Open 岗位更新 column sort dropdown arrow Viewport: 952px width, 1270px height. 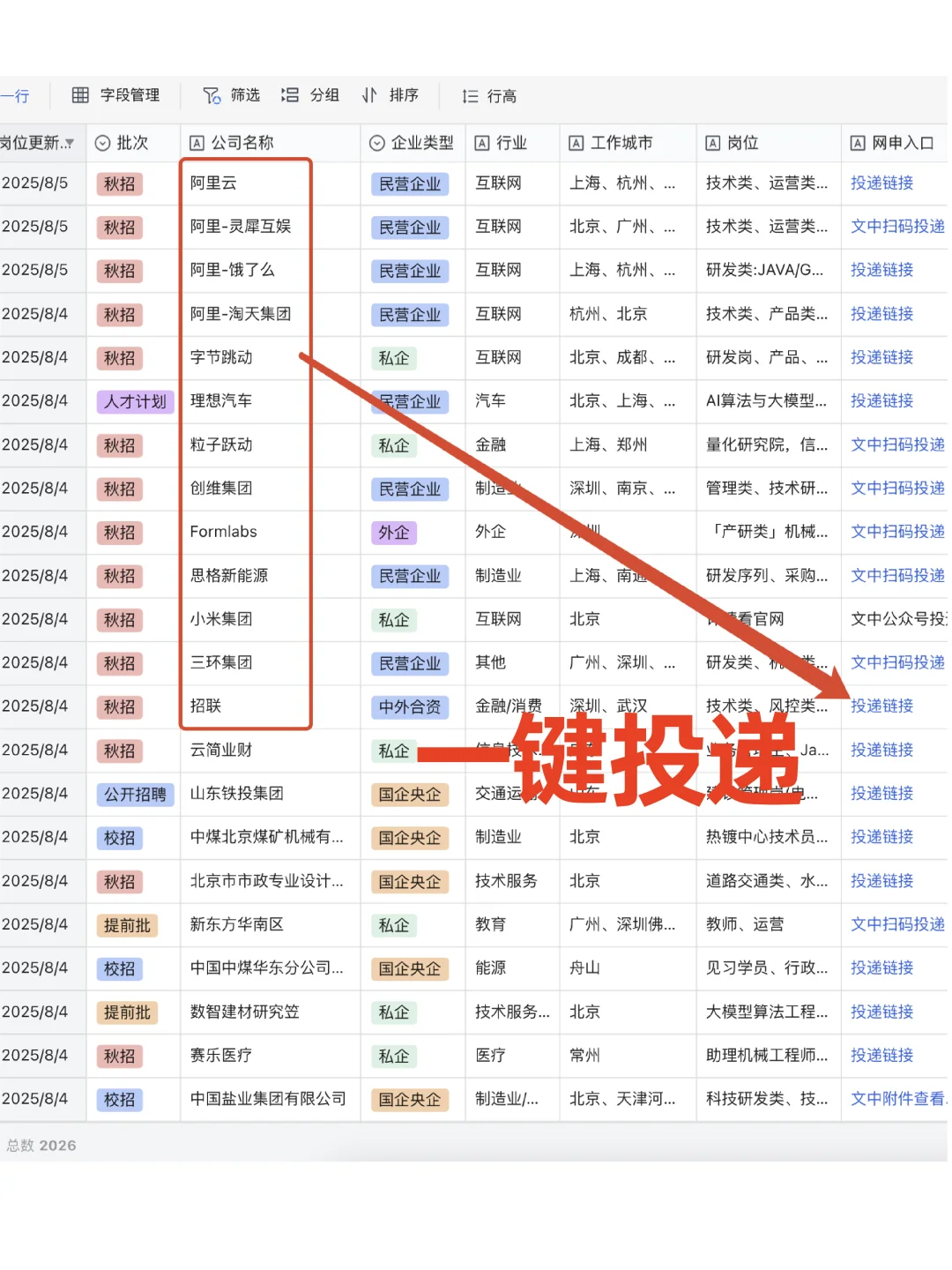point(70,144)
